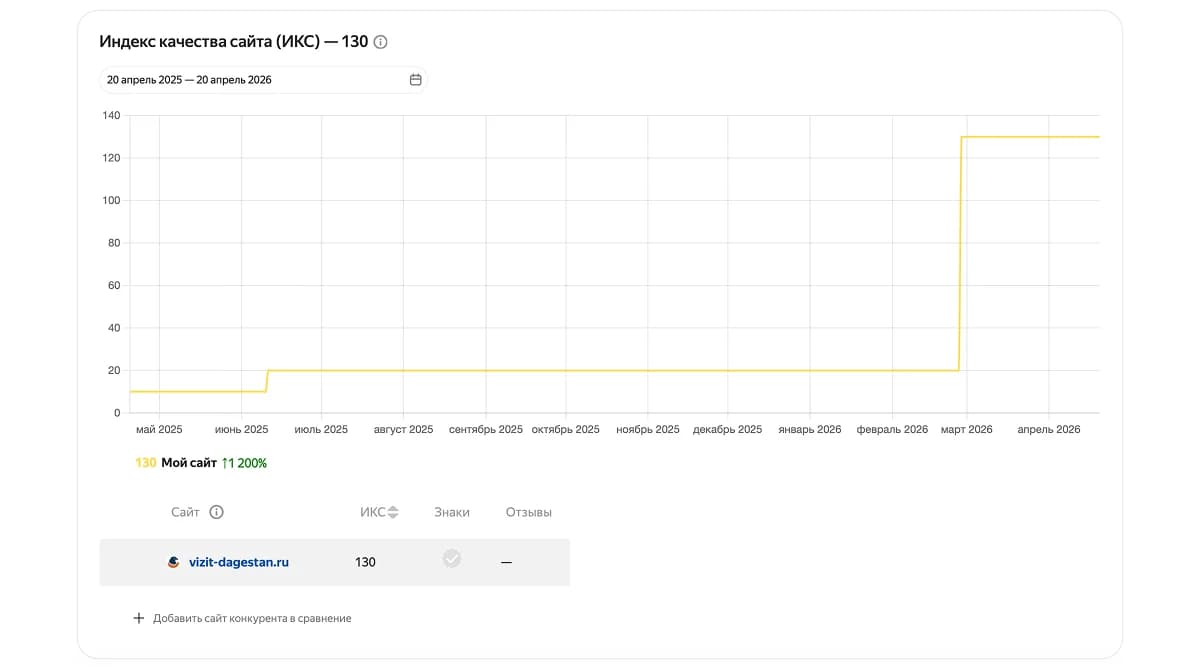Viewport: 1198px width, 669px height.
Task: Click the grey checkmark badge in Знаки column
Action: [452, 558]
